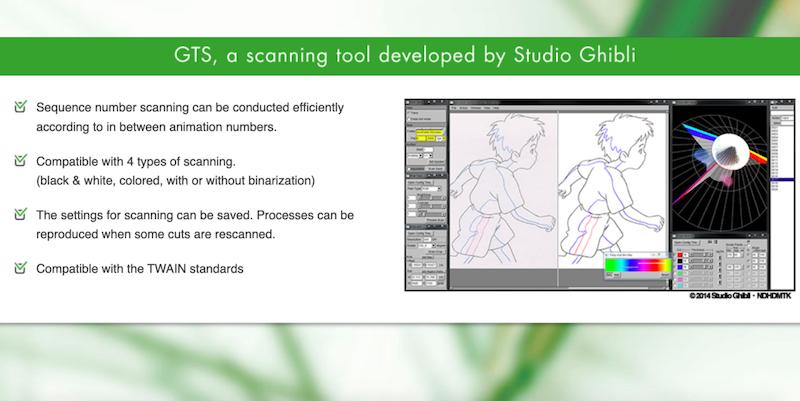Open the Help menu in GTS window
This screenshot has height=401, width=800.
[x=496, y=108]
